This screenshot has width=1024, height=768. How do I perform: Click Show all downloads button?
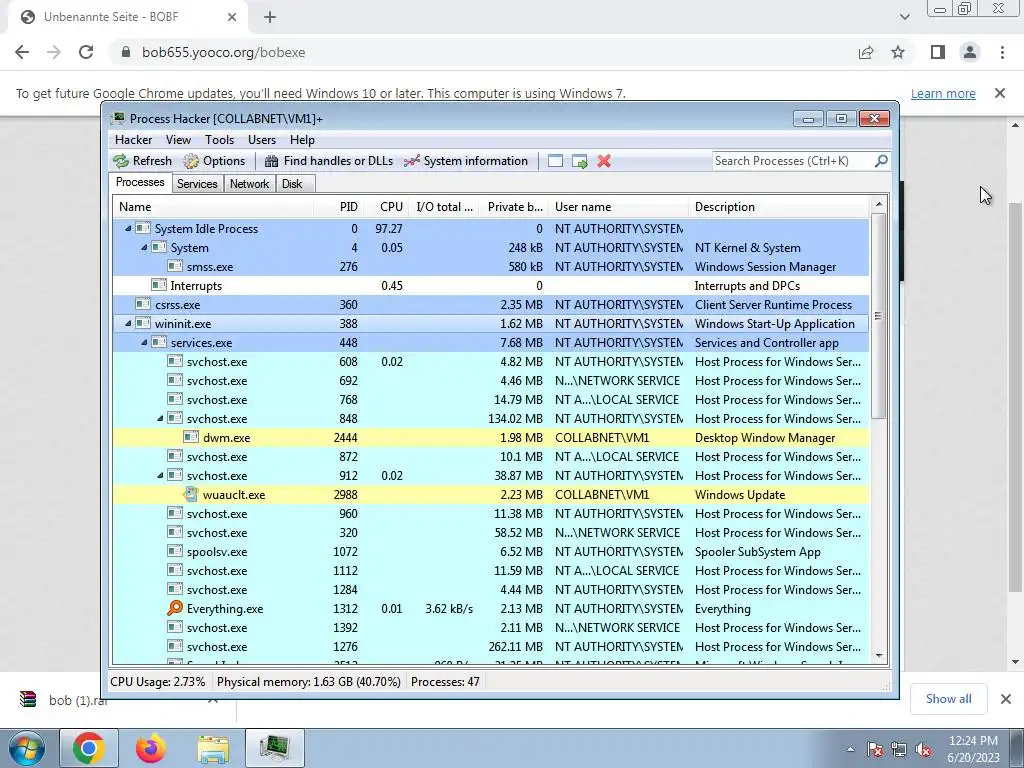click(948, 699)
